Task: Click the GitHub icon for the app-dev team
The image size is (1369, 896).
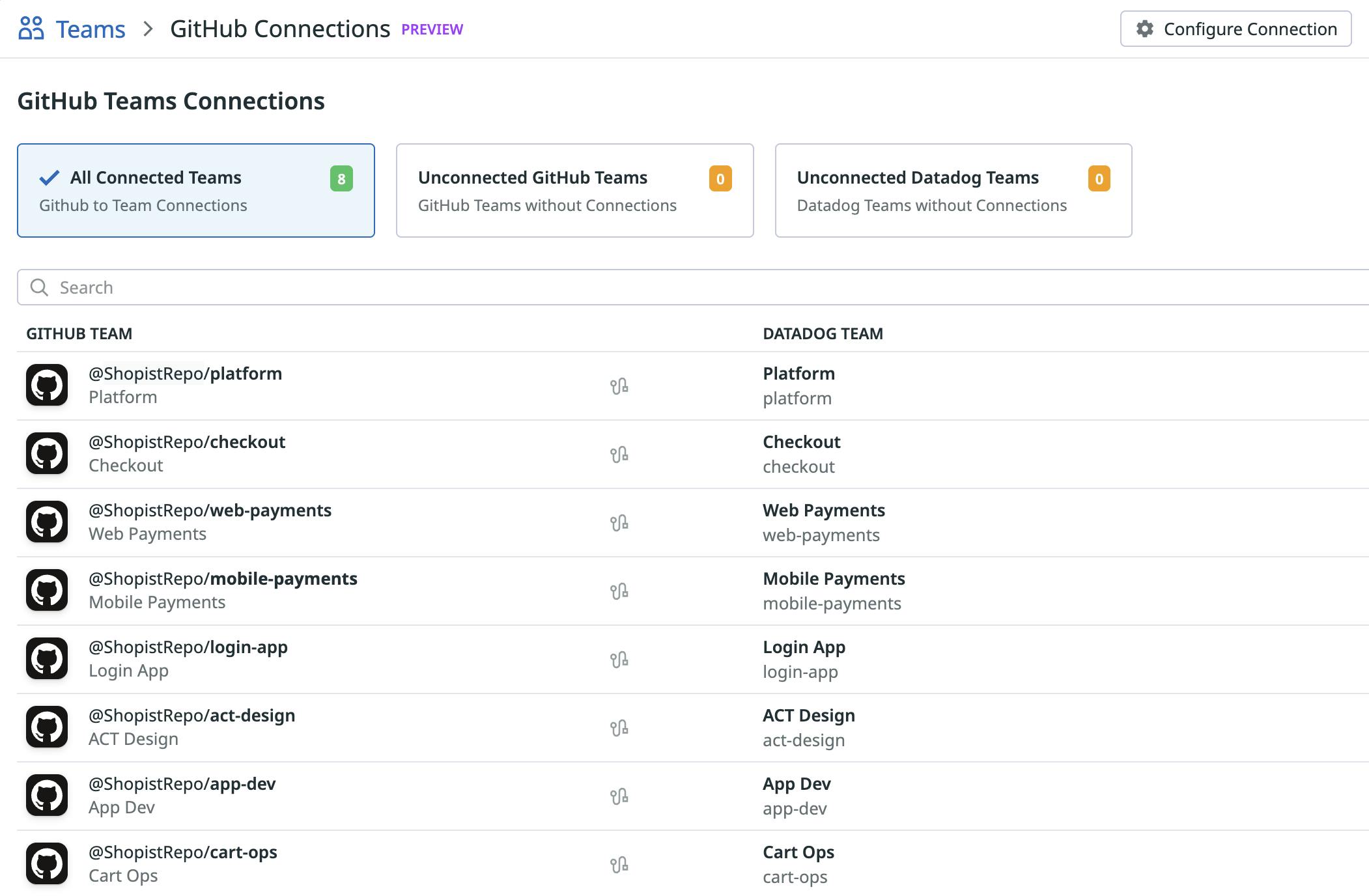Action: (x=48, y=795)
